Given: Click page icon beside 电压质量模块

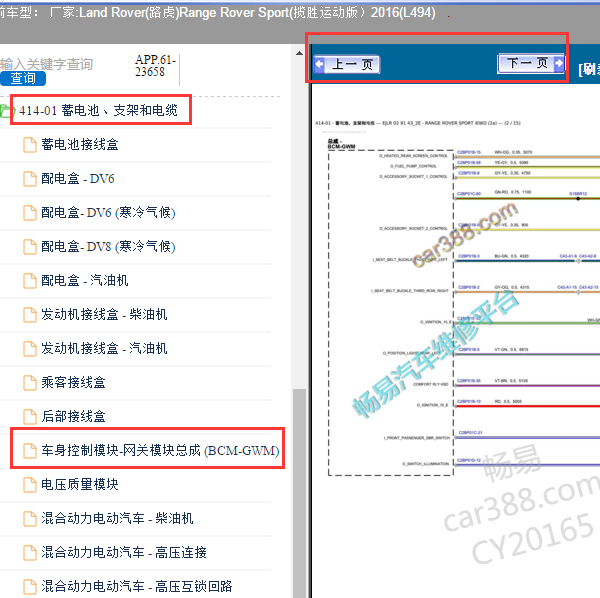Looking at the screenshot, I should [30, 485].
